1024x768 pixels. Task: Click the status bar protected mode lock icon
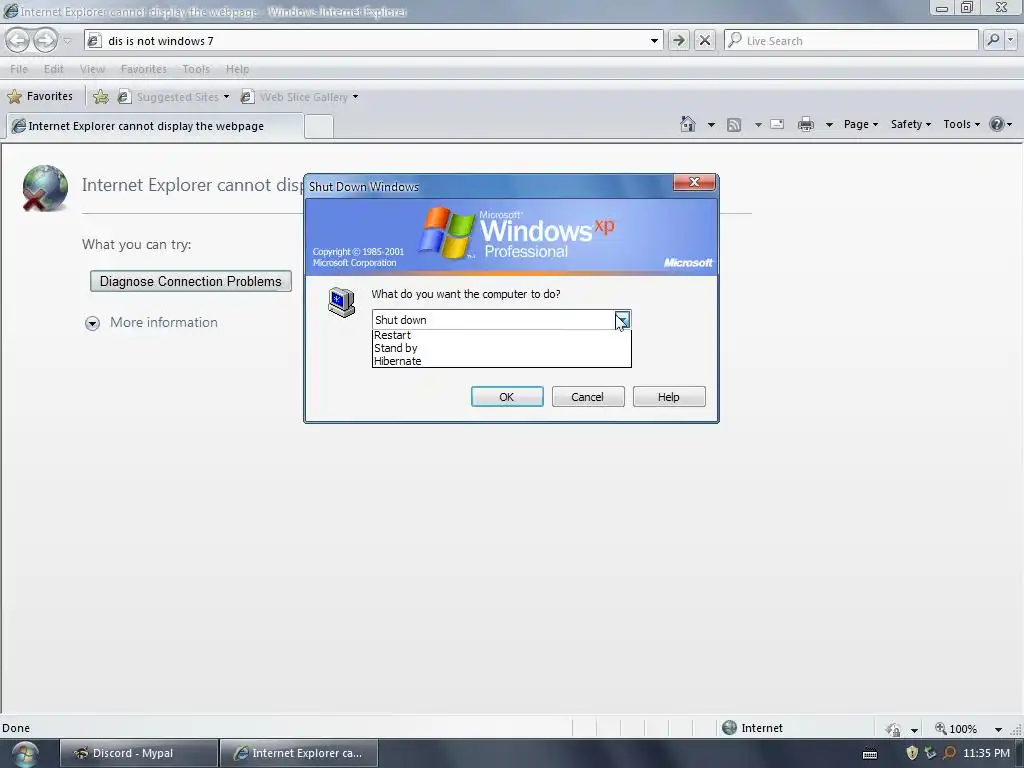(893, 729)
